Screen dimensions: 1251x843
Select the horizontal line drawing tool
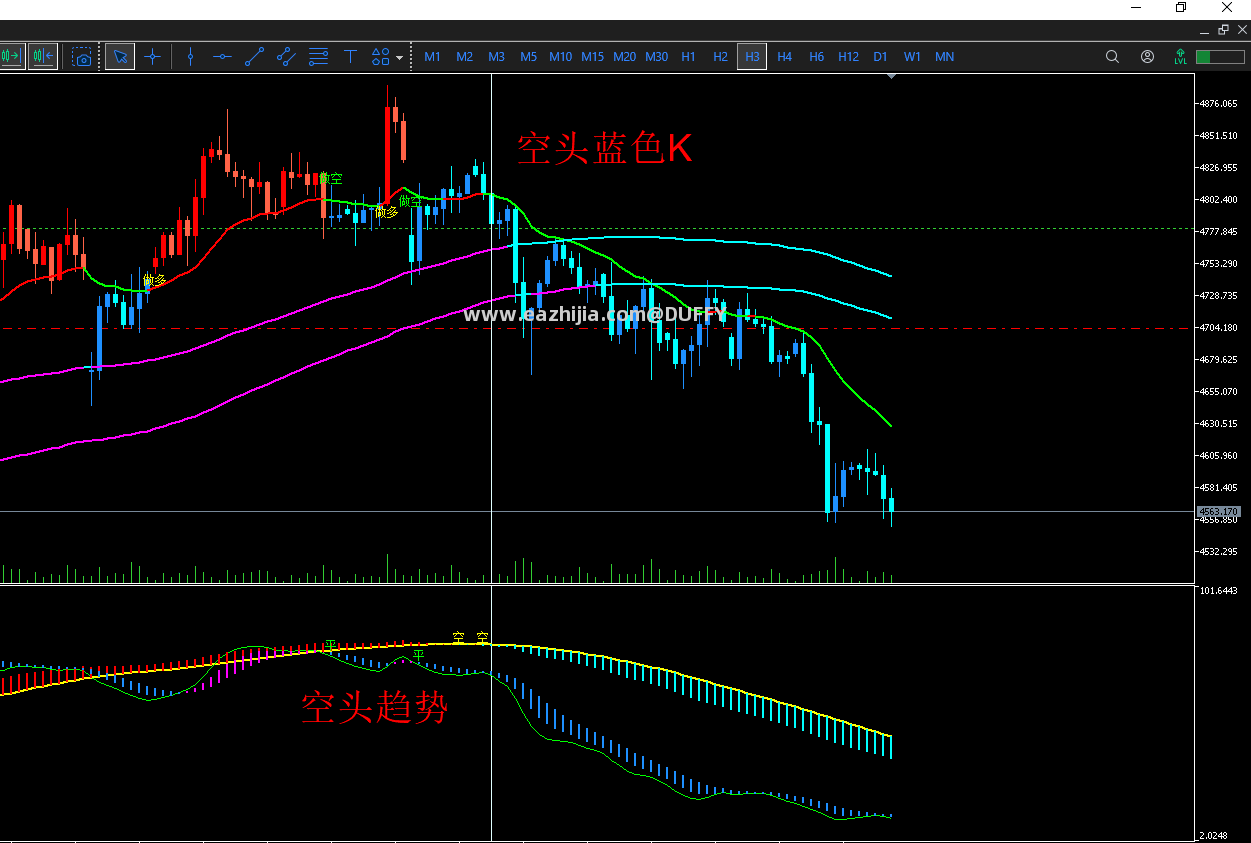coord(222,57)
